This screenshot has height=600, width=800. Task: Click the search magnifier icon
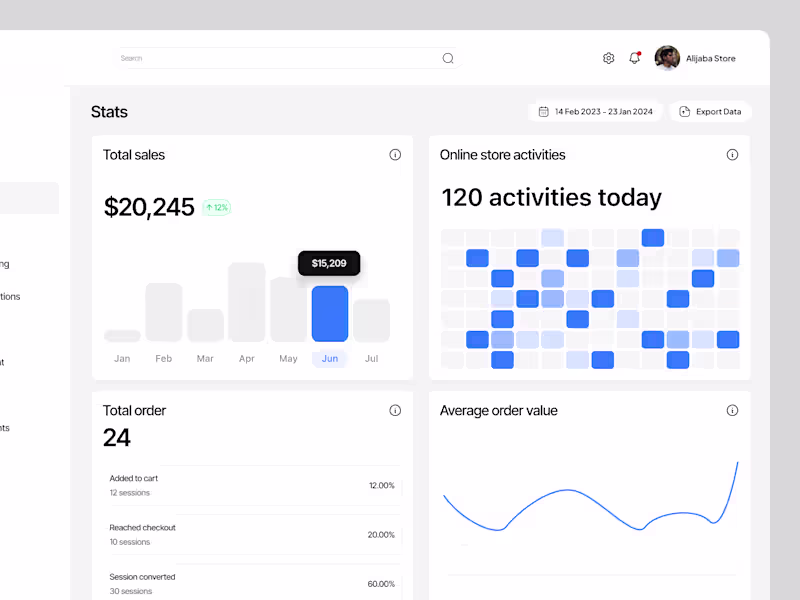(x=448, y=58)
